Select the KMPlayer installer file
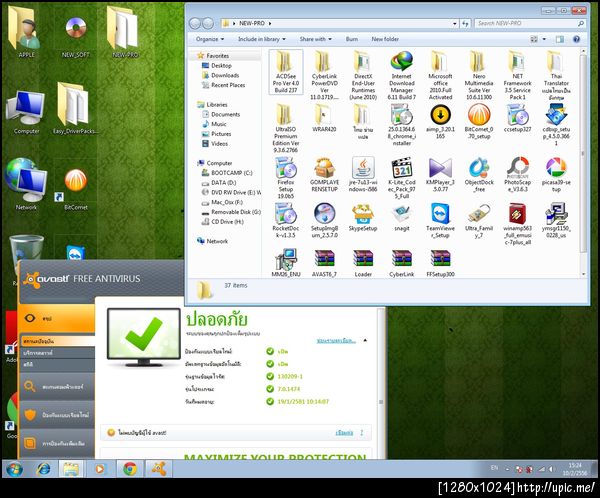Image resolution: width=600 pixels, height=498 pixels. (440, 175)
